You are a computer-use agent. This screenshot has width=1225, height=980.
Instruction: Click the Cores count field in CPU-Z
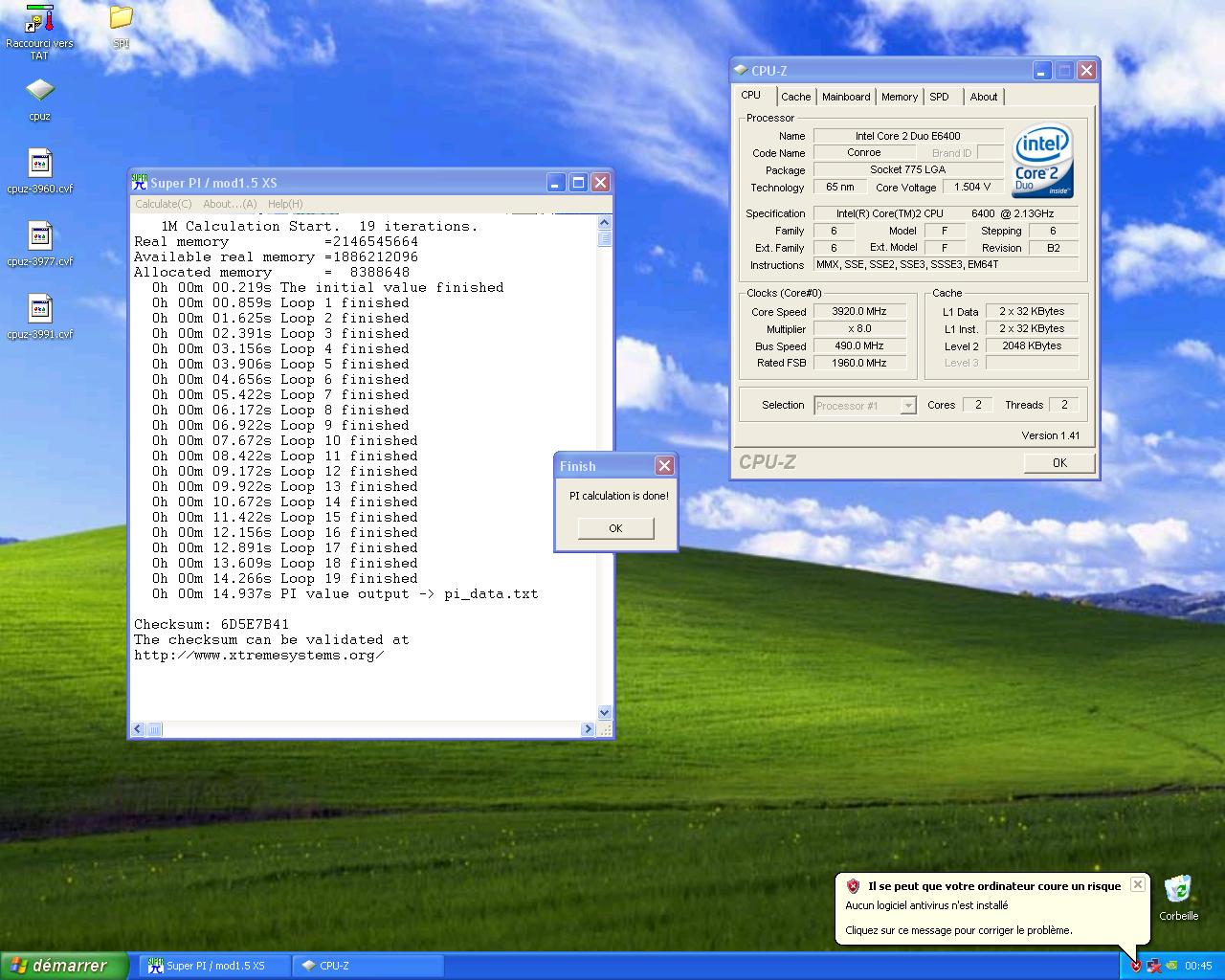(977, 405)
